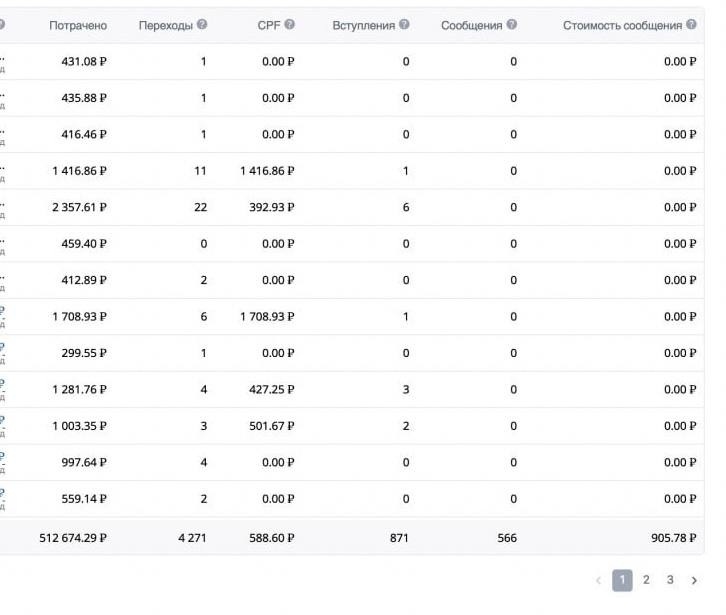Open page 2 of results
This screenshot has height=615, width=726.
(x=646, y=580)
